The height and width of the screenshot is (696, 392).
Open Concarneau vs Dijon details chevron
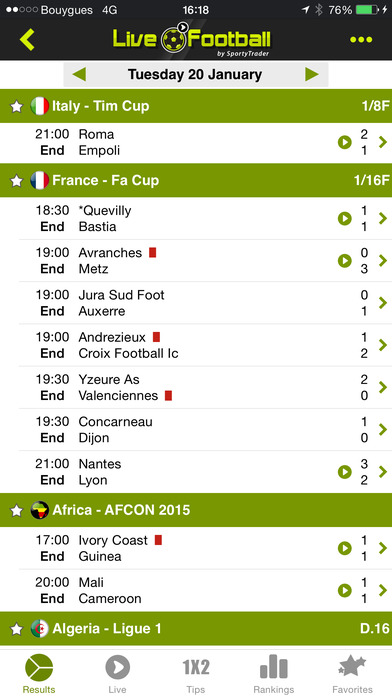tap(383, 430)
